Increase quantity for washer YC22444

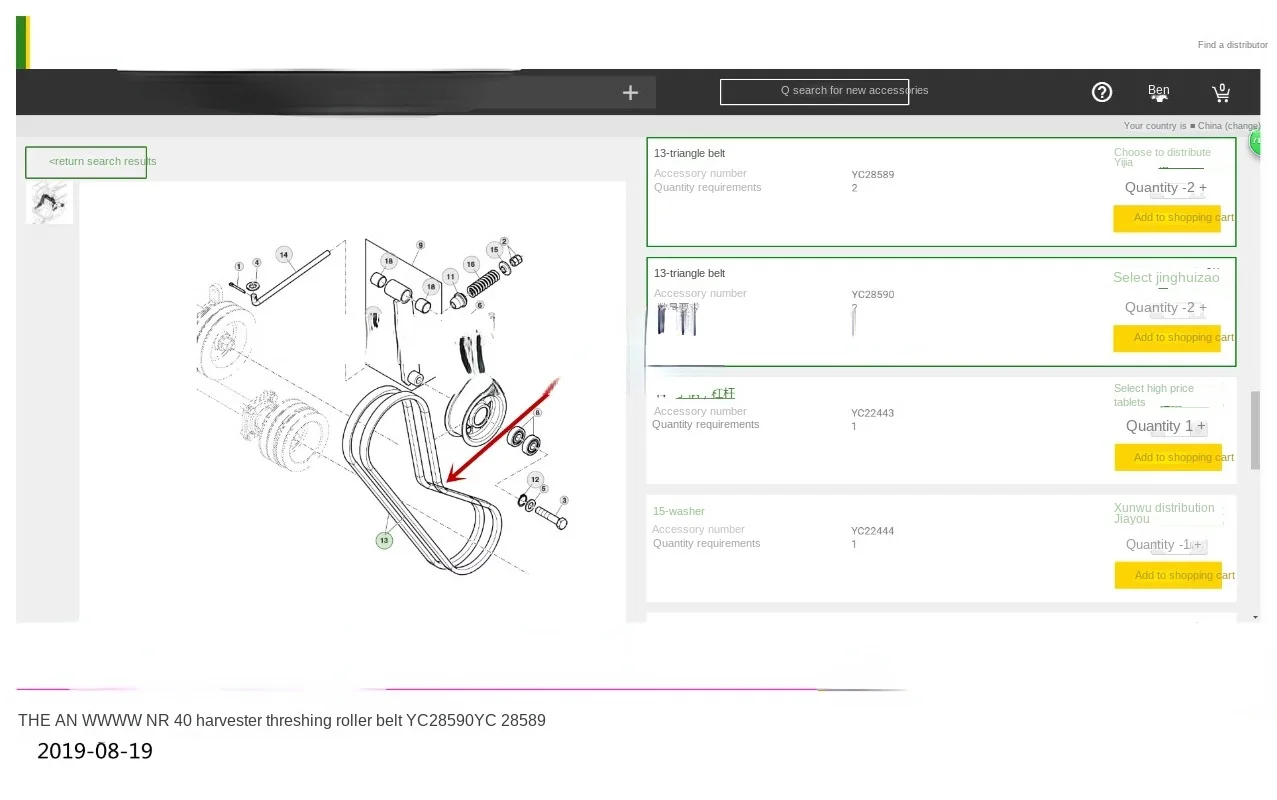coord(1197,545)
